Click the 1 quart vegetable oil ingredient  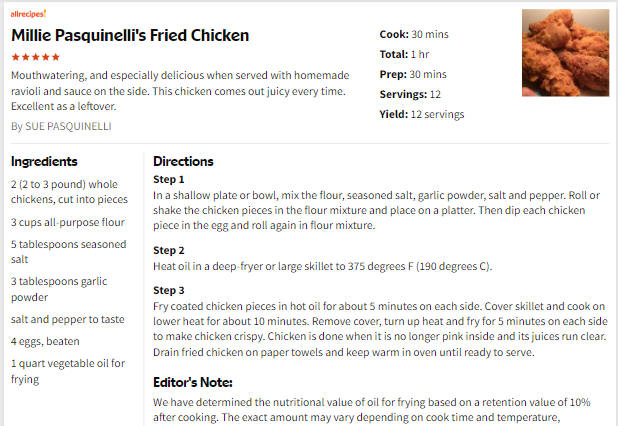click(x=68, y=371)
